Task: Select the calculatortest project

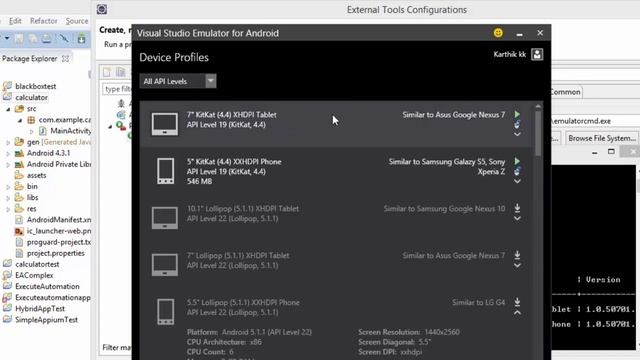Action: [x=37, y=264]
